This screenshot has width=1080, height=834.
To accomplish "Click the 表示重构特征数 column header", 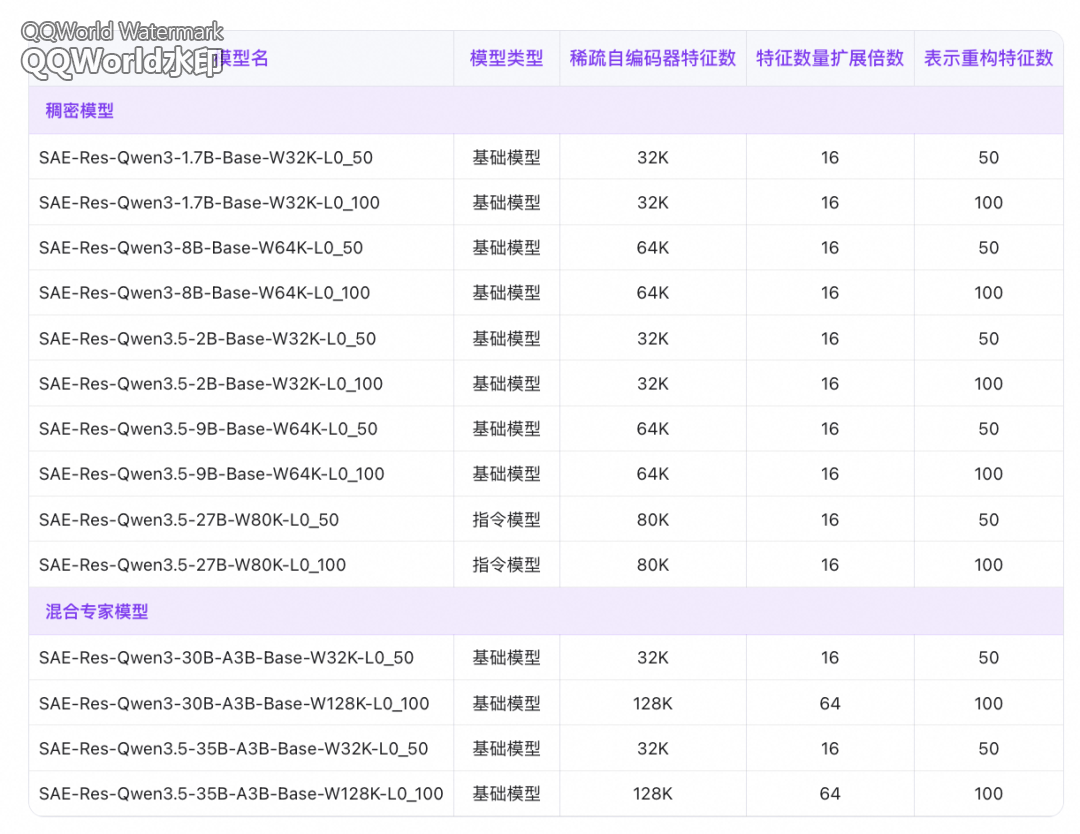I will click(x=988, y=59).
